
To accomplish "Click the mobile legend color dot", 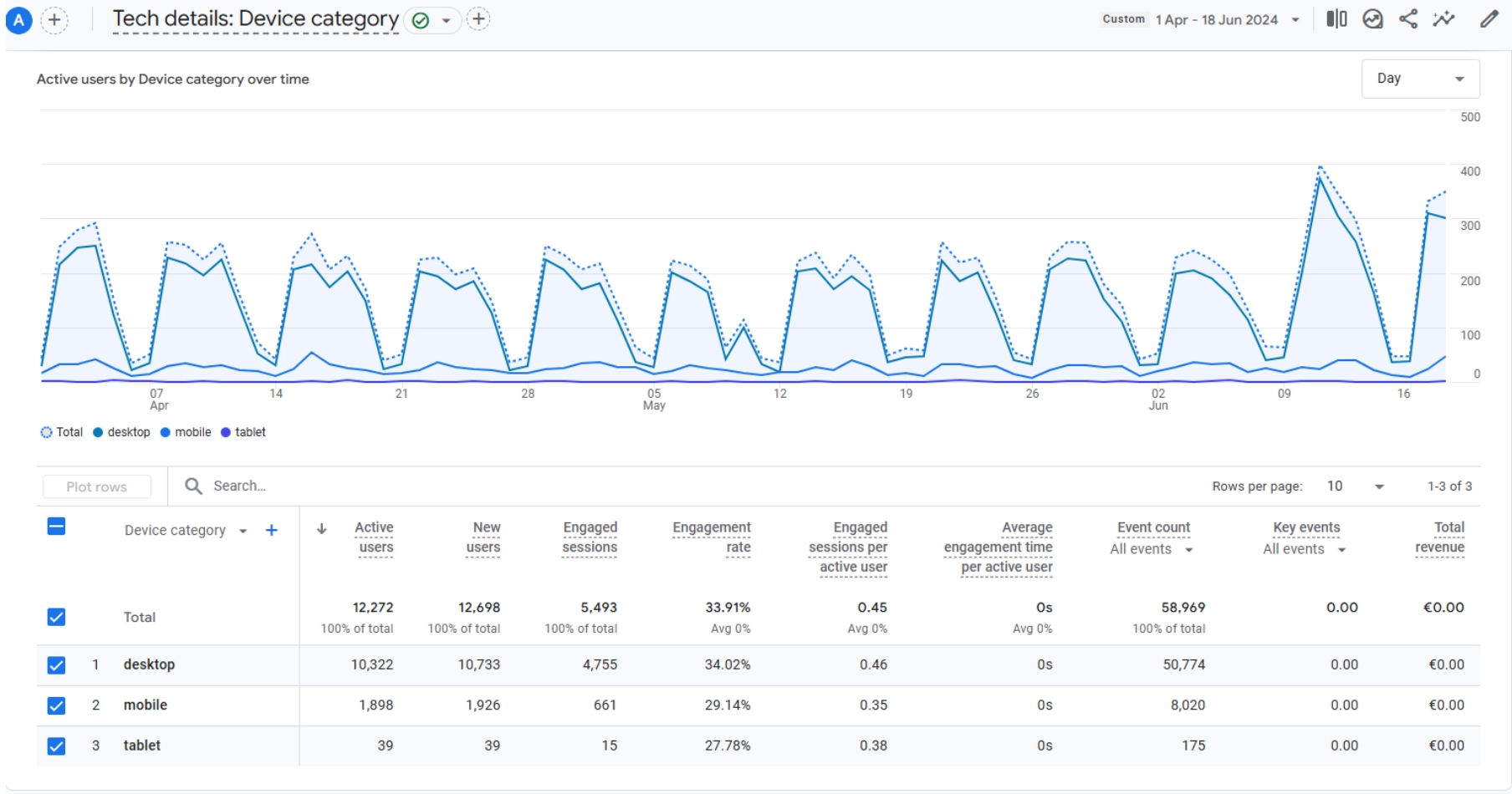I will click(166, 432).
